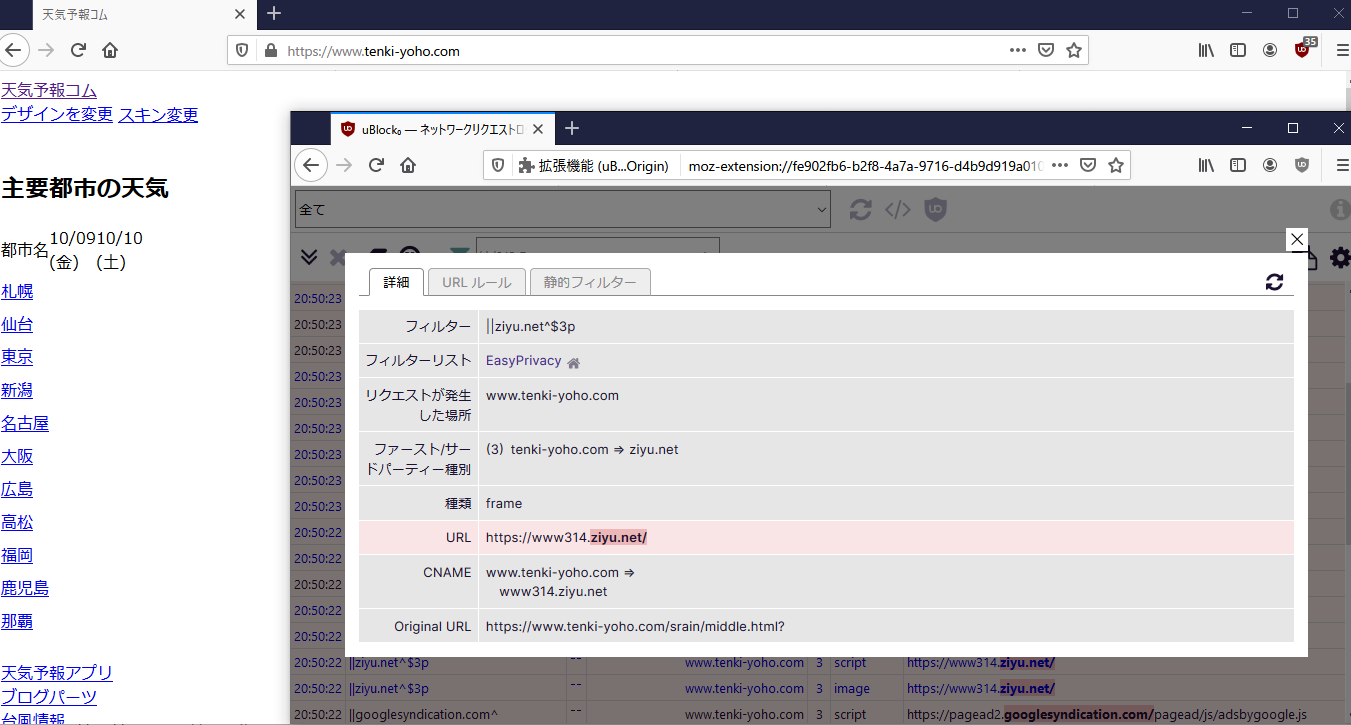Expand rows with double chevron icon
The height and width of the screenshot is (725, 1351).
coord(310,257)
